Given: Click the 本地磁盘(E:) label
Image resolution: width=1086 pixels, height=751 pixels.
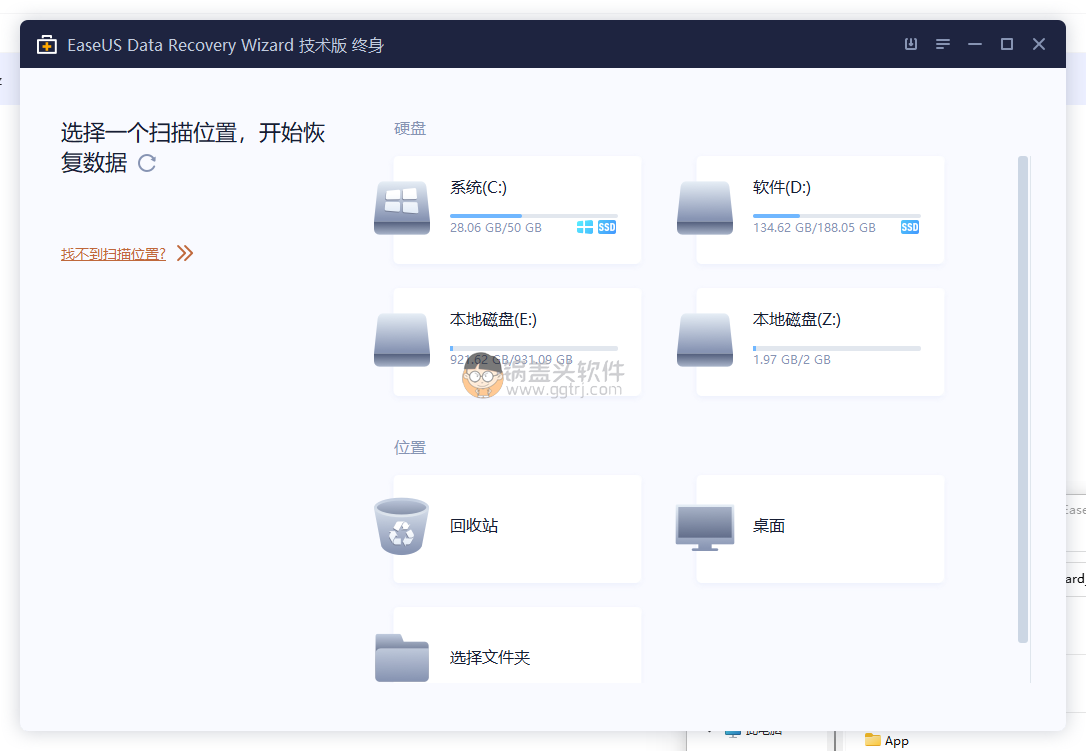Looking at the screenshot, I should pos(493,319).
